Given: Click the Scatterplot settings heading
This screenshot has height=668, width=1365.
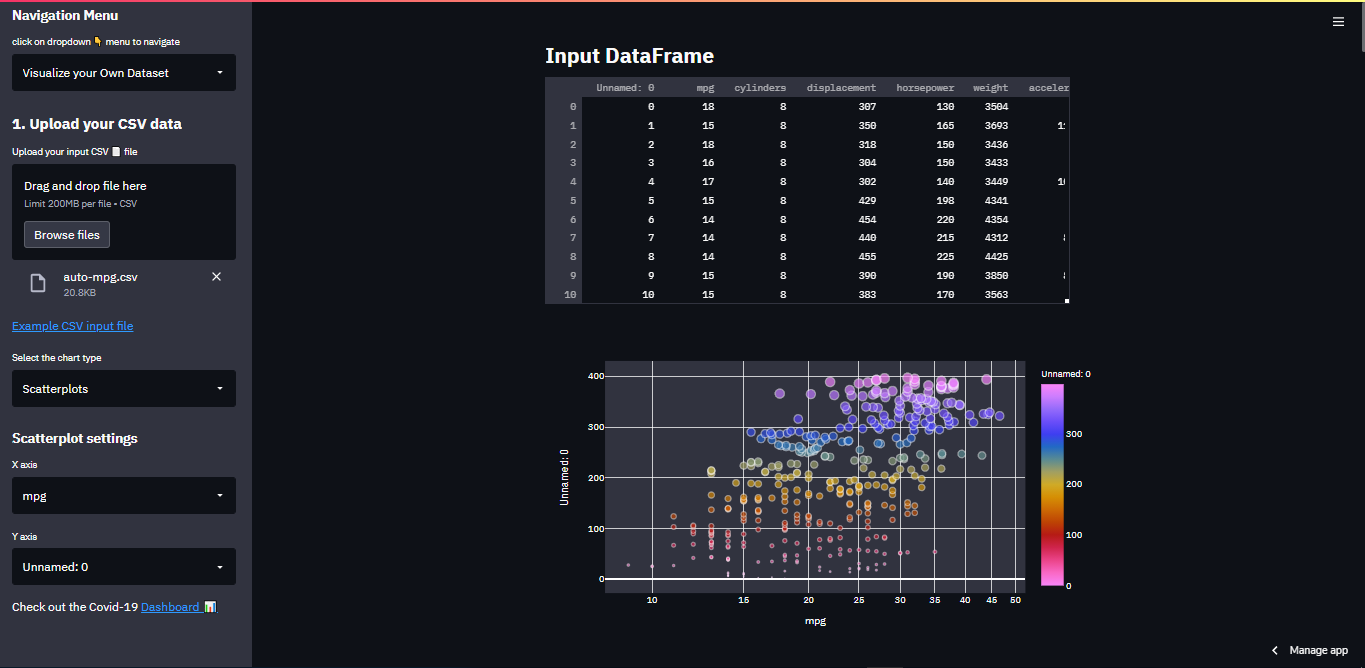Looking at the screenshot, I should click(75, 438).
